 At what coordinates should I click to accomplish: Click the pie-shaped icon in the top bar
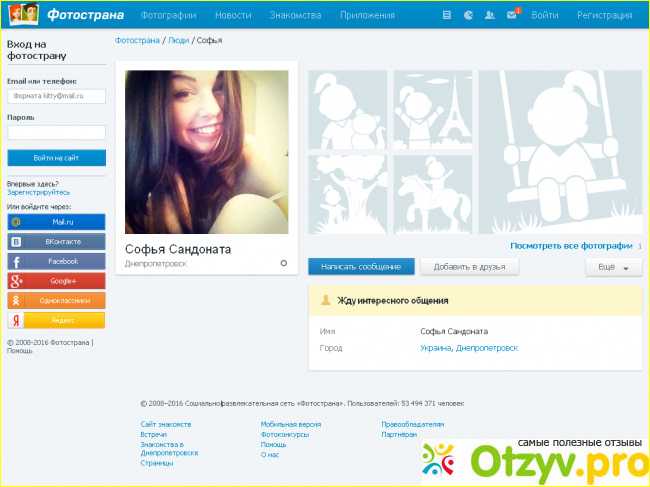point(467,16)
